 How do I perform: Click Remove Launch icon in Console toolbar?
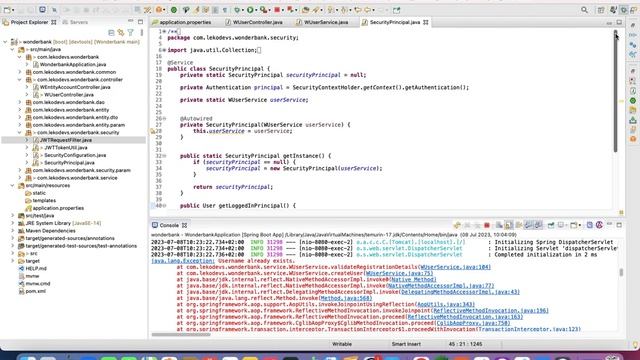click(467, 225)
